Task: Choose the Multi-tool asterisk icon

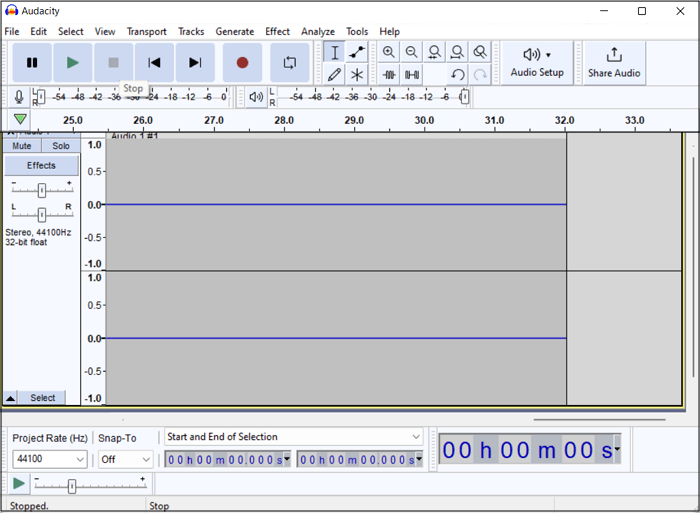Action: (357, 75)
